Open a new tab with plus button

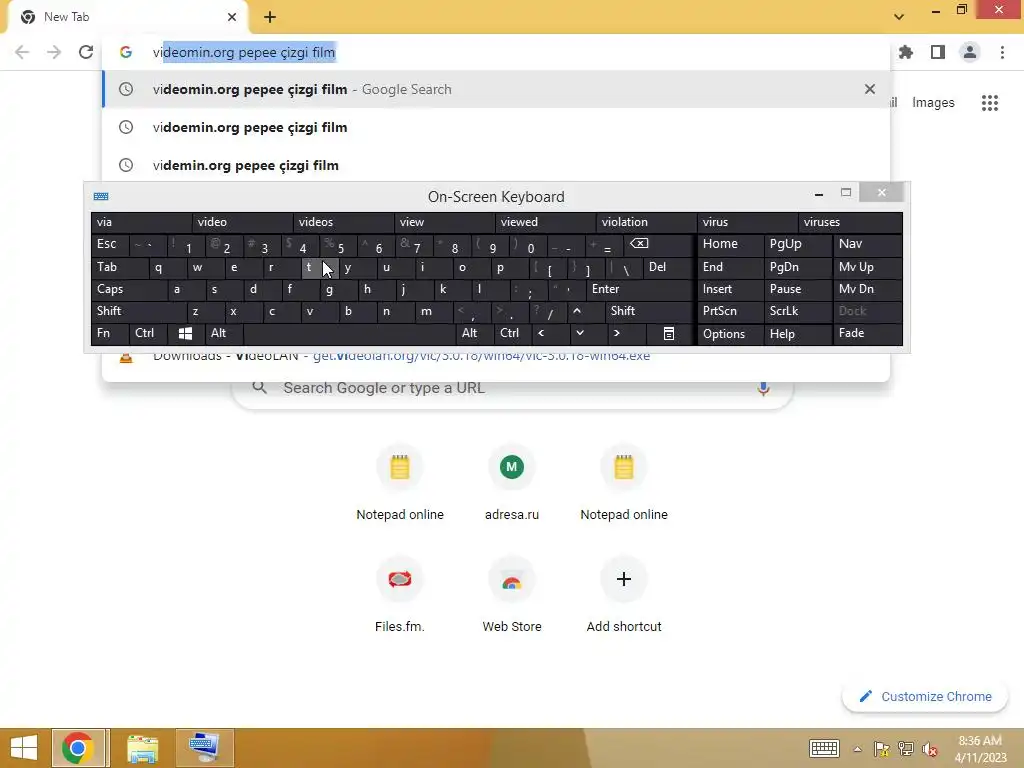(x=270, y=17)
